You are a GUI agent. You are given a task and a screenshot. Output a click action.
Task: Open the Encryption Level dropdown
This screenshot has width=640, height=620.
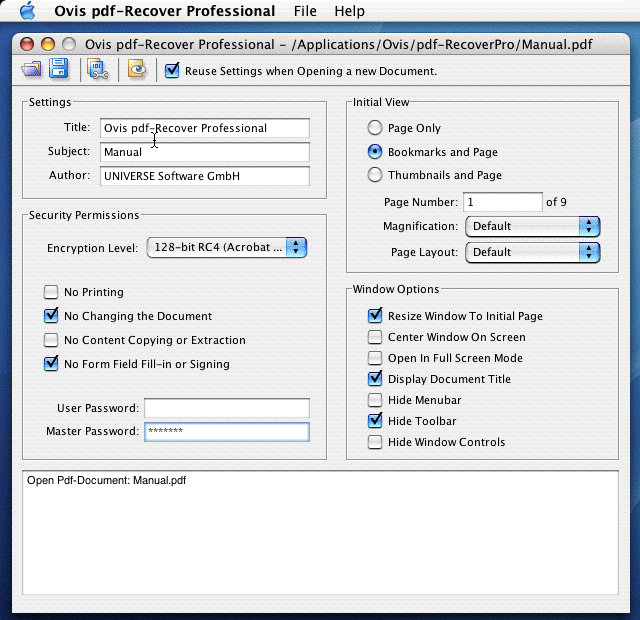[x=227, y=247]
